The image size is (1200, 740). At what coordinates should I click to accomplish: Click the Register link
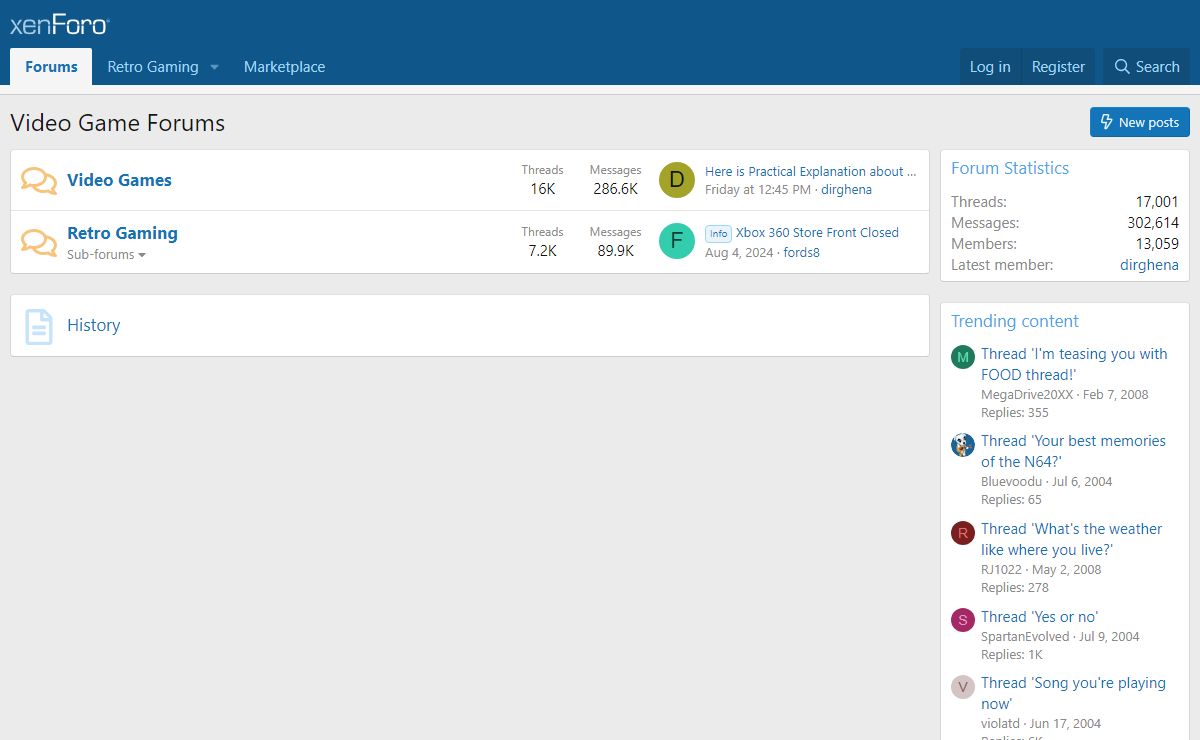1058,67
